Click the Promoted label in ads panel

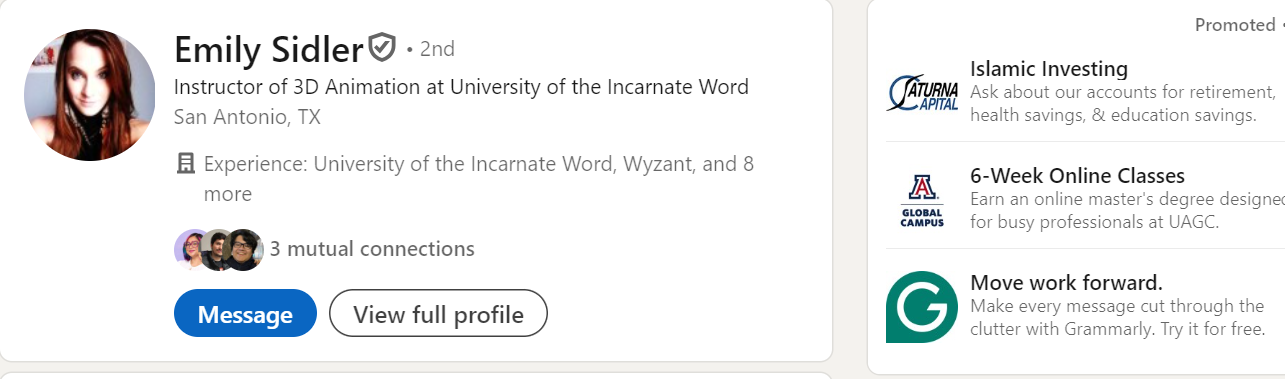(1235, 25)
